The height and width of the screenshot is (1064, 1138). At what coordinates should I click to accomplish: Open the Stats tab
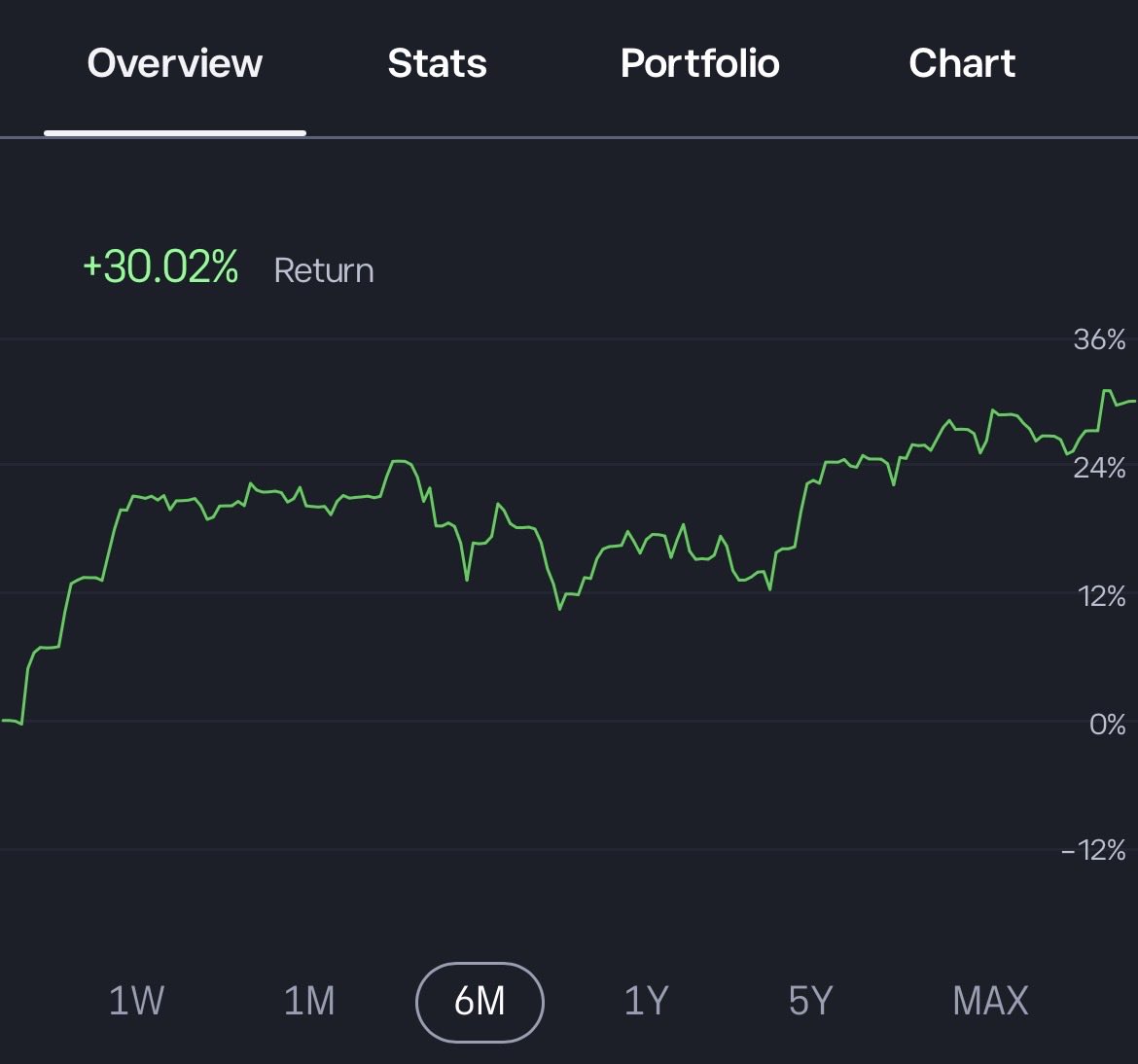(x=437, y=63)
